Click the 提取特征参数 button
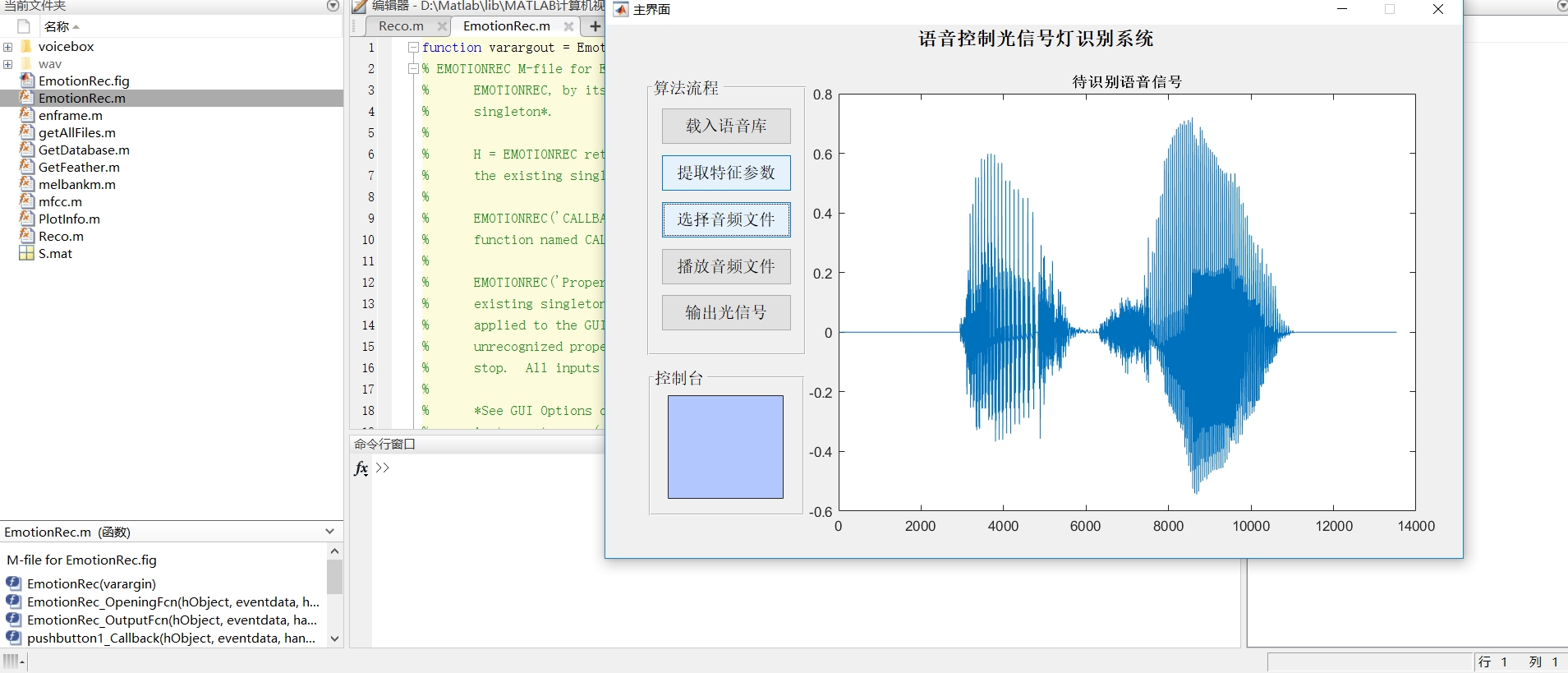The height and width of the screenshot is (673, 1568). click(x=726, y=173)
